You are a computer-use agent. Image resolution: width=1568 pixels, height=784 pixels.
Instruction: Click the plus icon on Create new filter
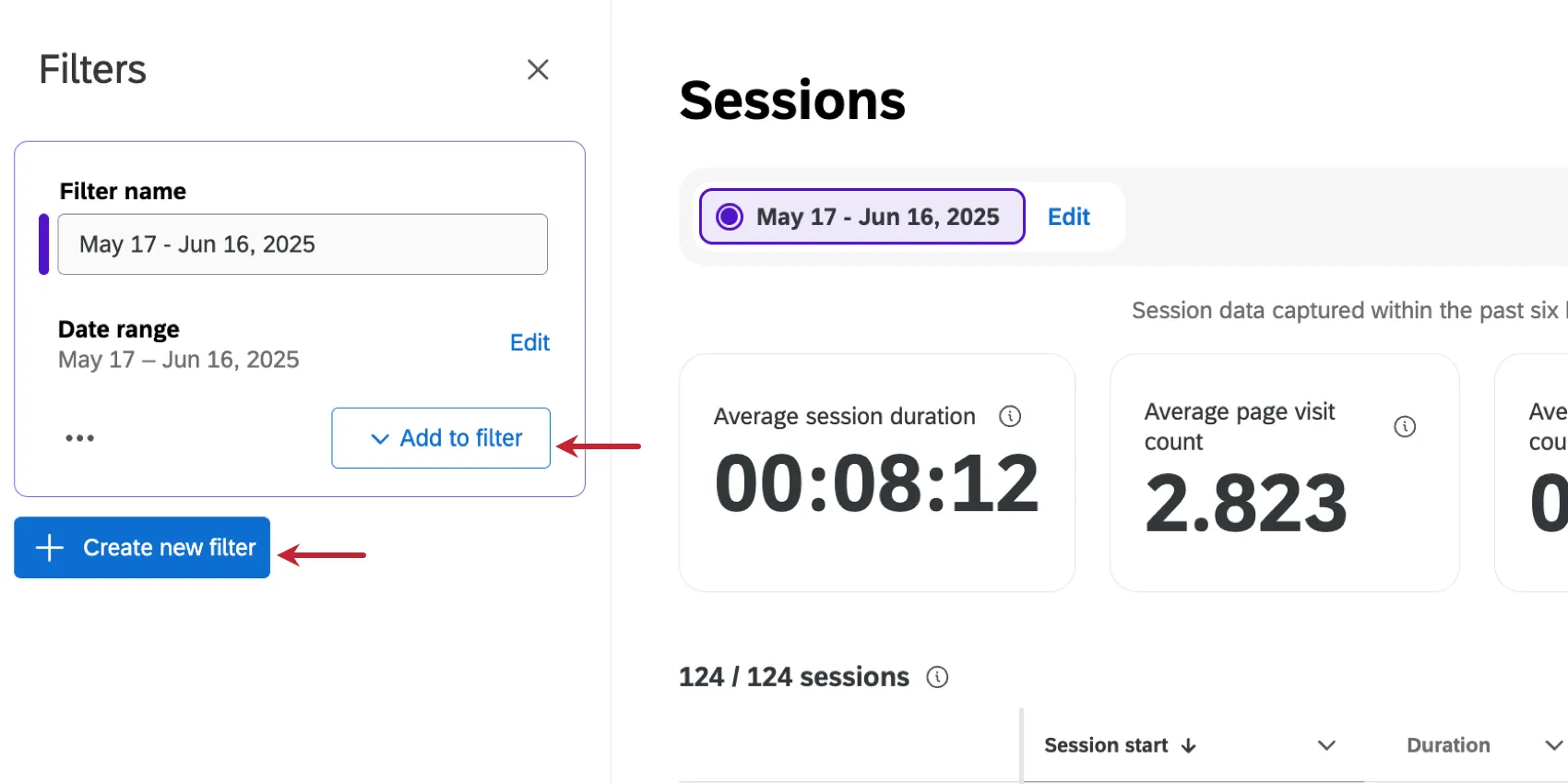[50, 548]
